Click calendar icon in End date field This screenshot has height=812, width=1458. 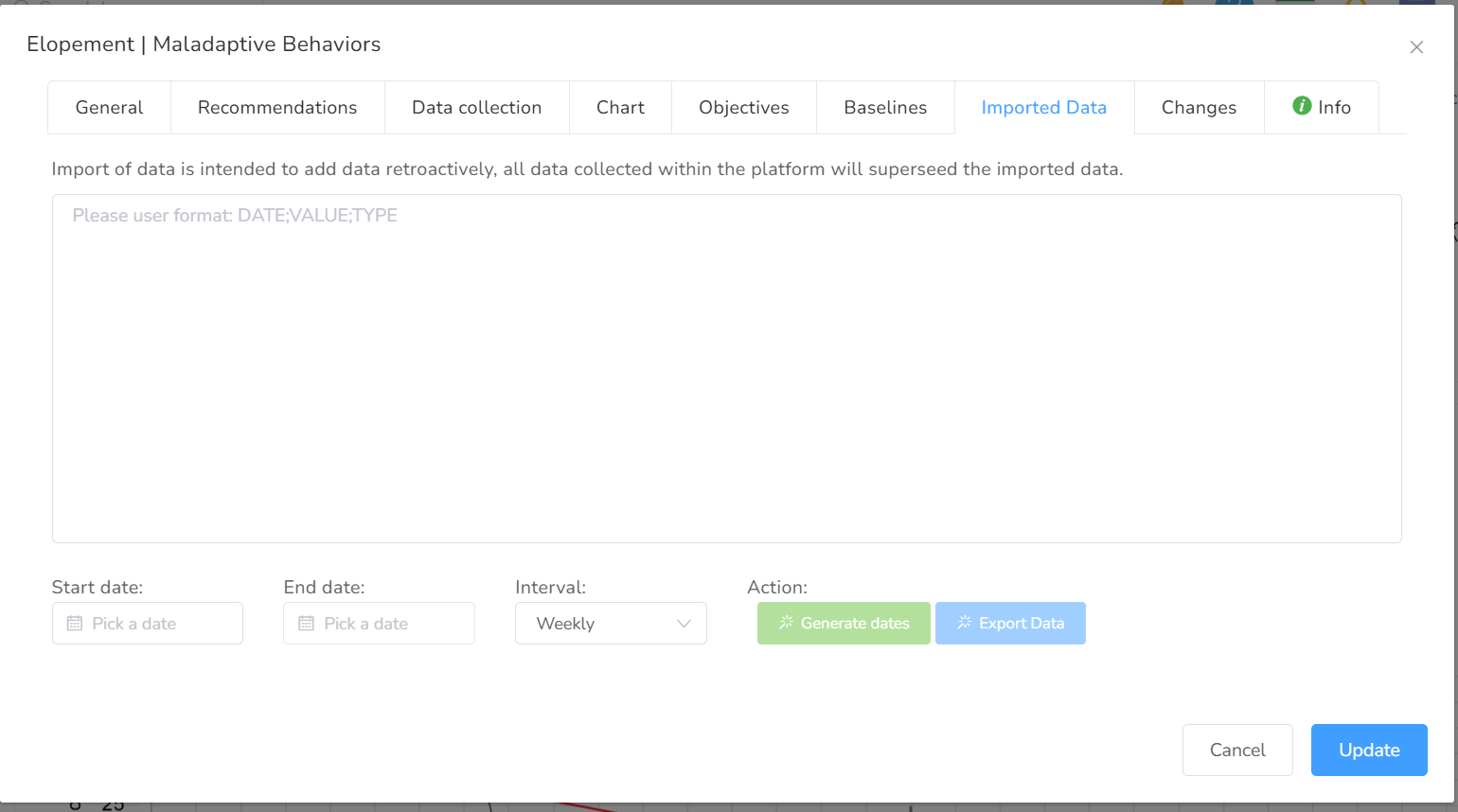[x=306, y=624]
